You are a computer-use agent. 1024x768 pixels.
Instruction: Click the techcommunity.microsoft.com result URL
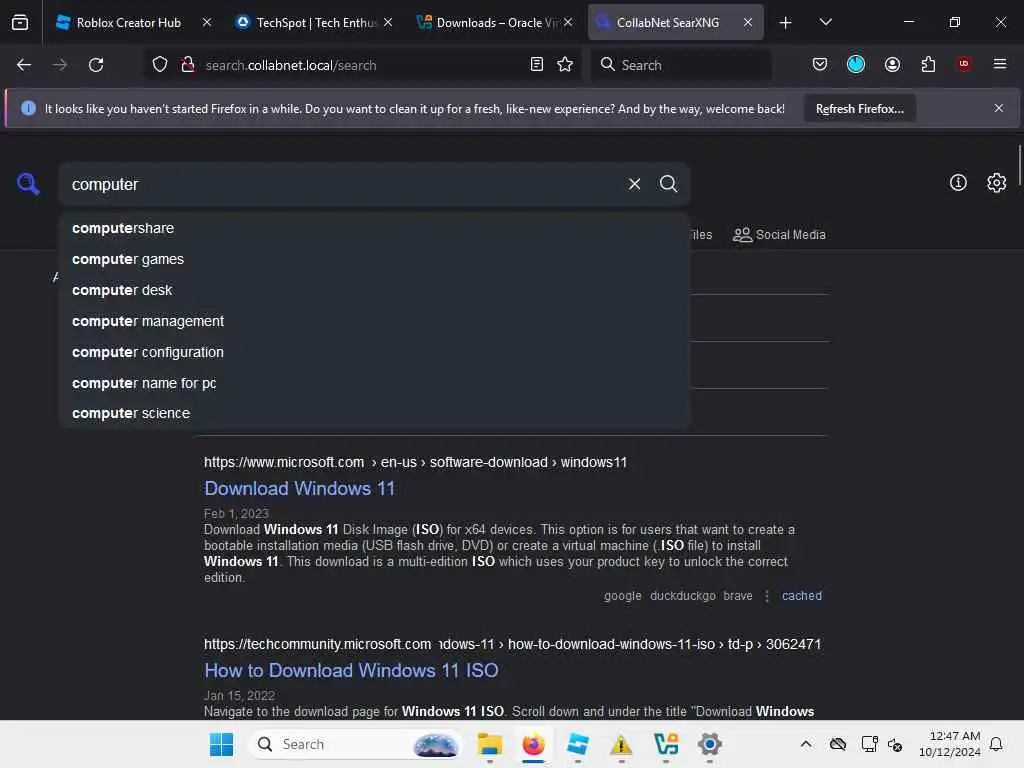tap(512, 644)
